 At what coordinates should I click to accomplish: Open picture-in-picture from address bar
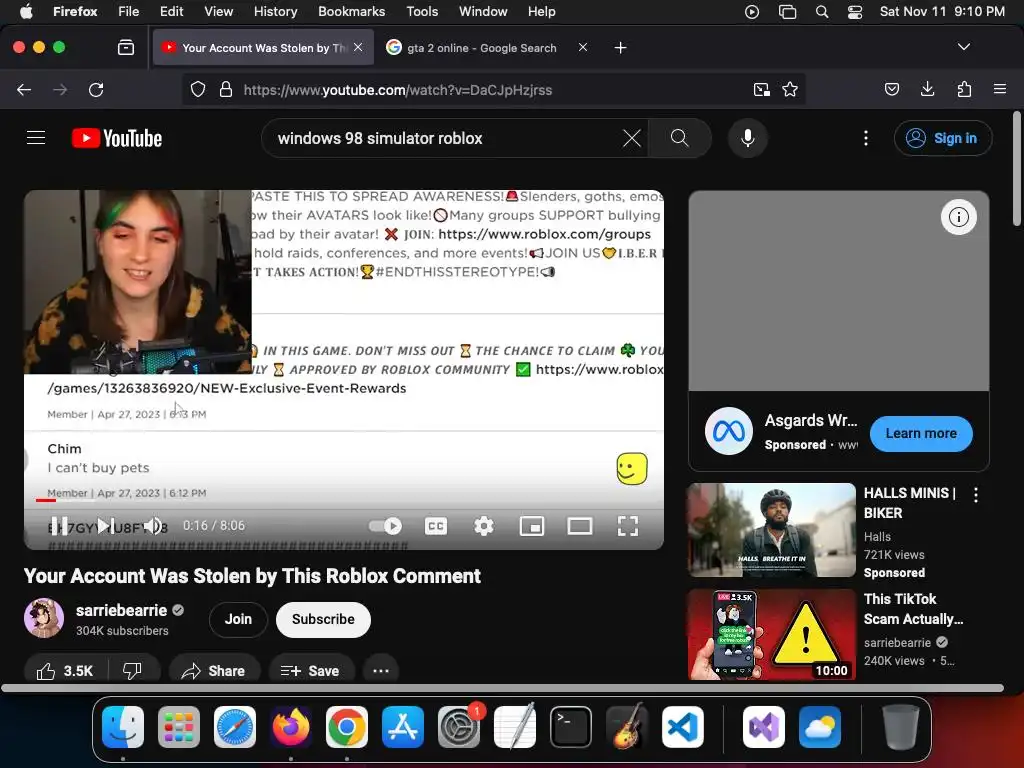click(761, 89)
